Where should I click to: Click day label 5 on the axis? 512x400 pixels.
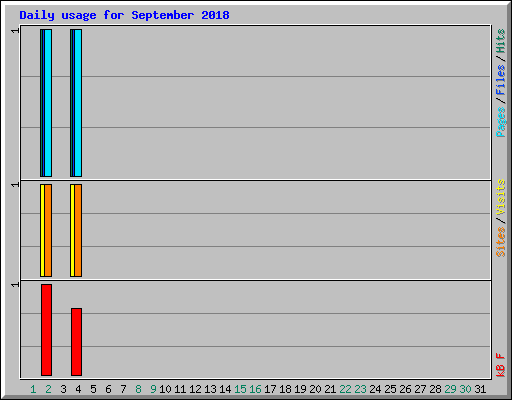pos(93,389)
